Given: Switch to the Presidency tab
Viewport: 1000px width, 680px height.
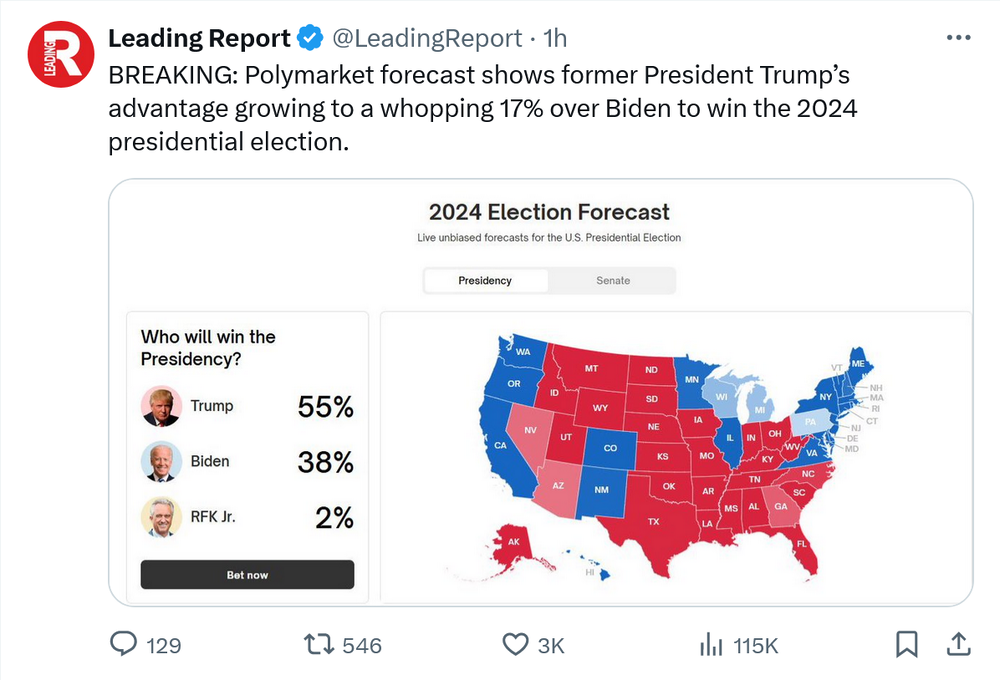Looking at the screenshot, I should [485, 281].
